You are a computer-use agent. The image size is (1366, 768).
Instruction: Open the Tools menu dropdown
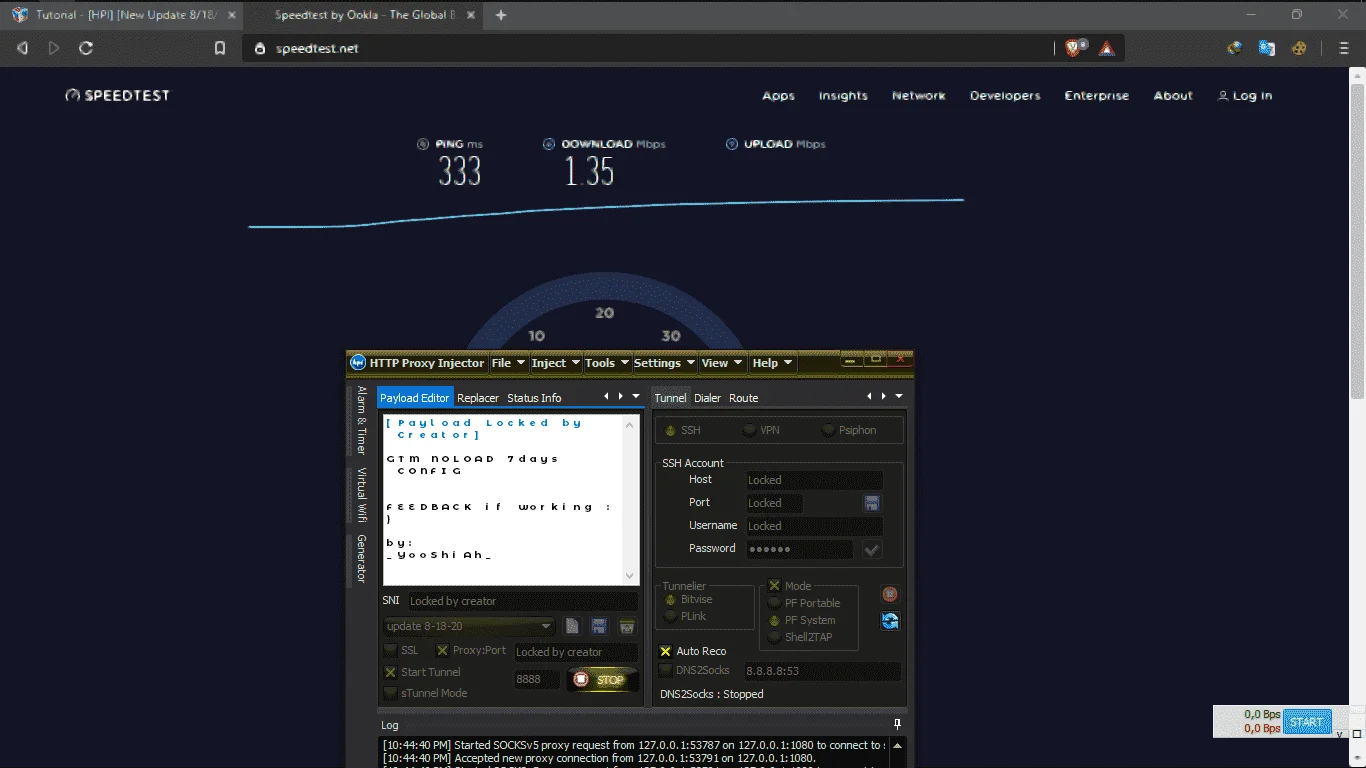(x=607, y=363)
